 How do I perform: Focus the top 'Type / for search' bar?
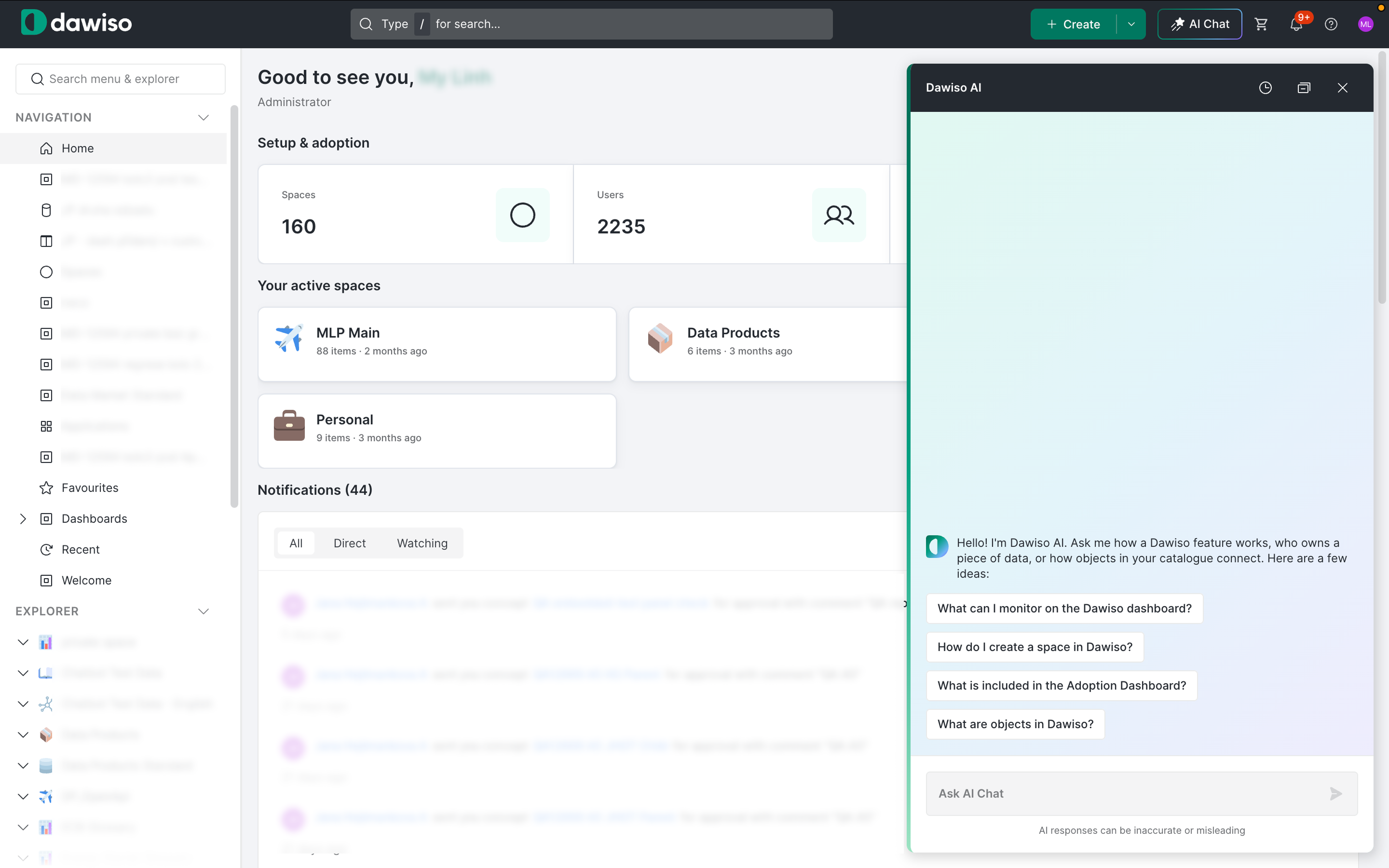tap(591, 24)
